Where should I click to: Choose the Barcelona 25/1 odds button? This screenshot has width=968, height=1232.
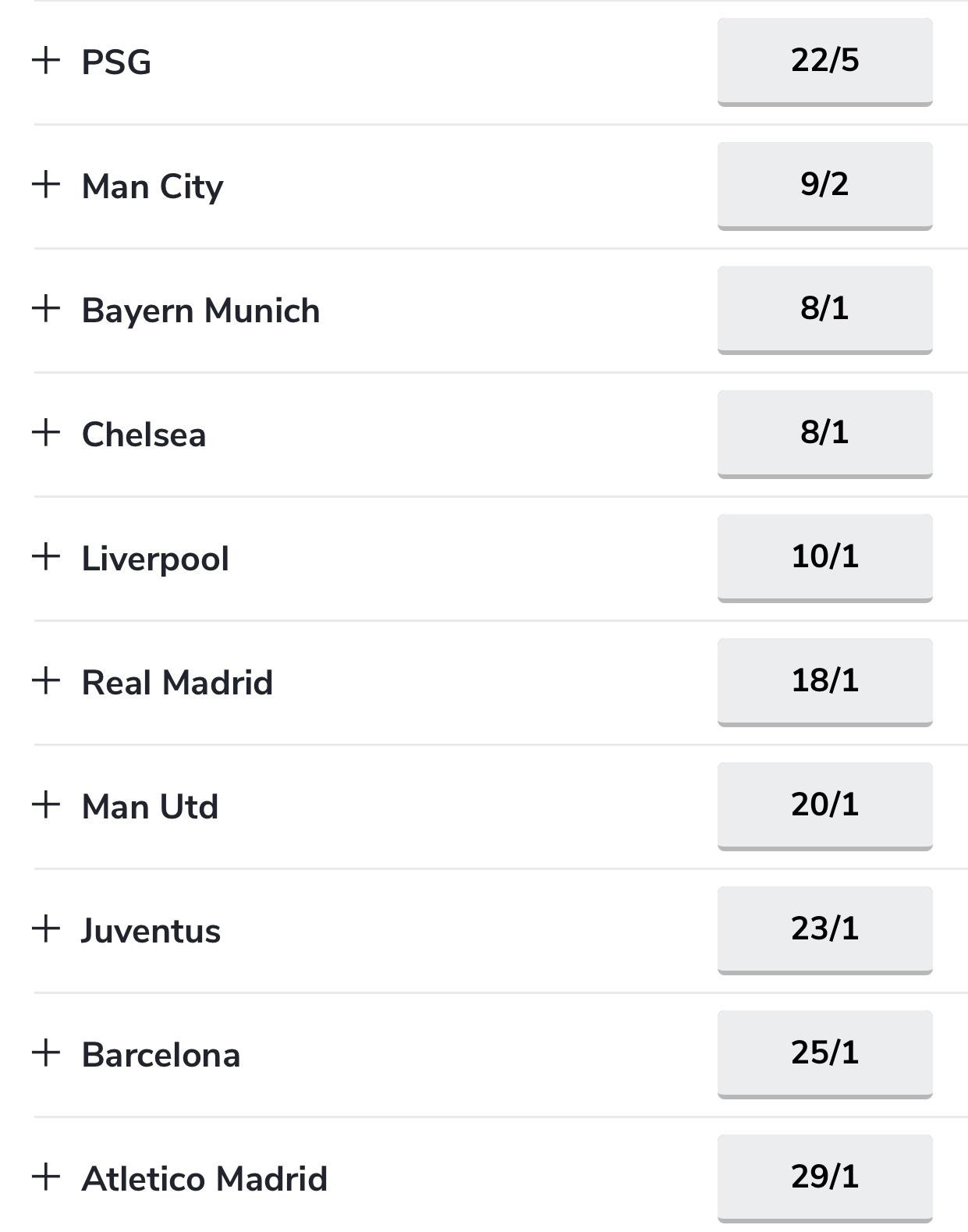(x=824, y=1053)
